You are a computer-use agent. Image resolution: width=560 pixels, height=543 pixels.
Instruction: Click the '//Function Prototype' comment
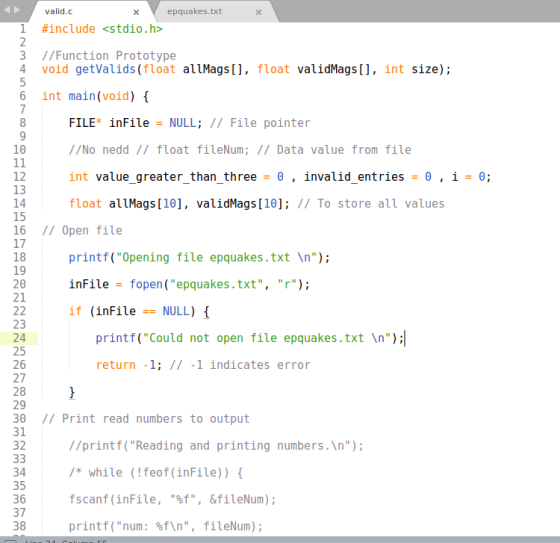pyautogui.click(x=109, y=56)
